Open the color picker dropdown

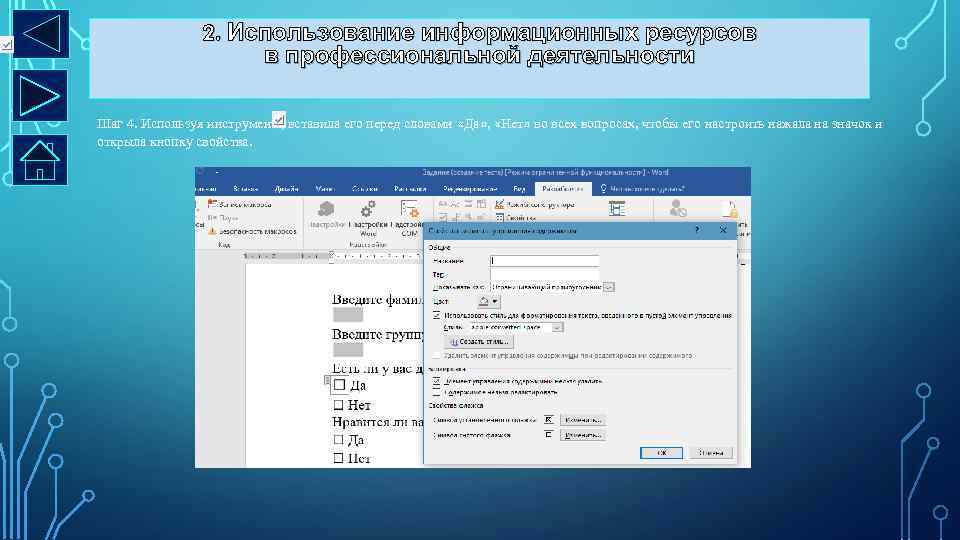(x=489, y=301)
